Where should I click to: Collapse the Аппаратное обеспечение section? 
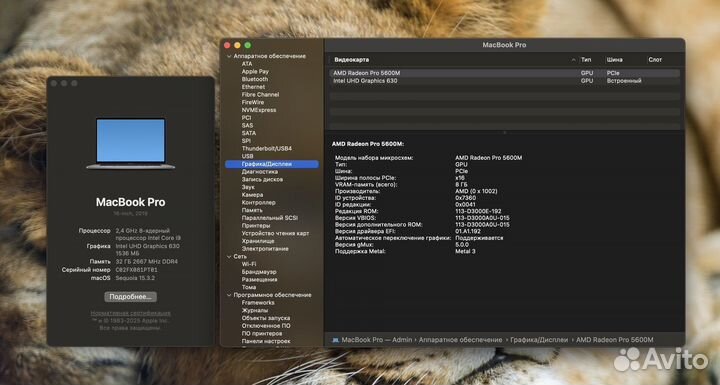coord(229,56)
